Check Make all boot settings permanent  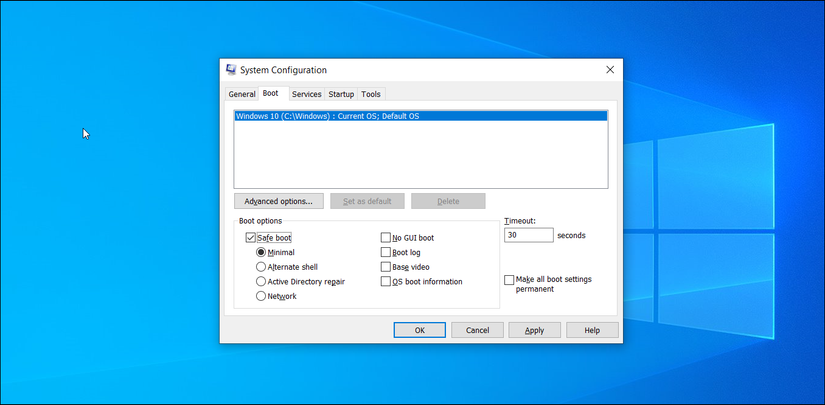[x=509, y=280]
